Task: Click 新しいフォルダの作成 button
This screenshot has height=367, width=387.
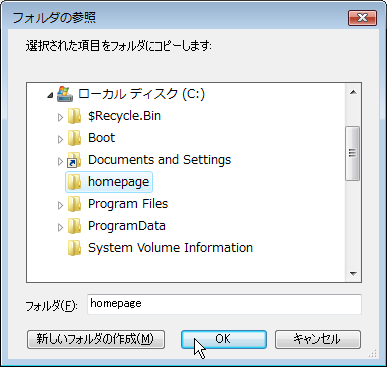Action: (96, 339)
